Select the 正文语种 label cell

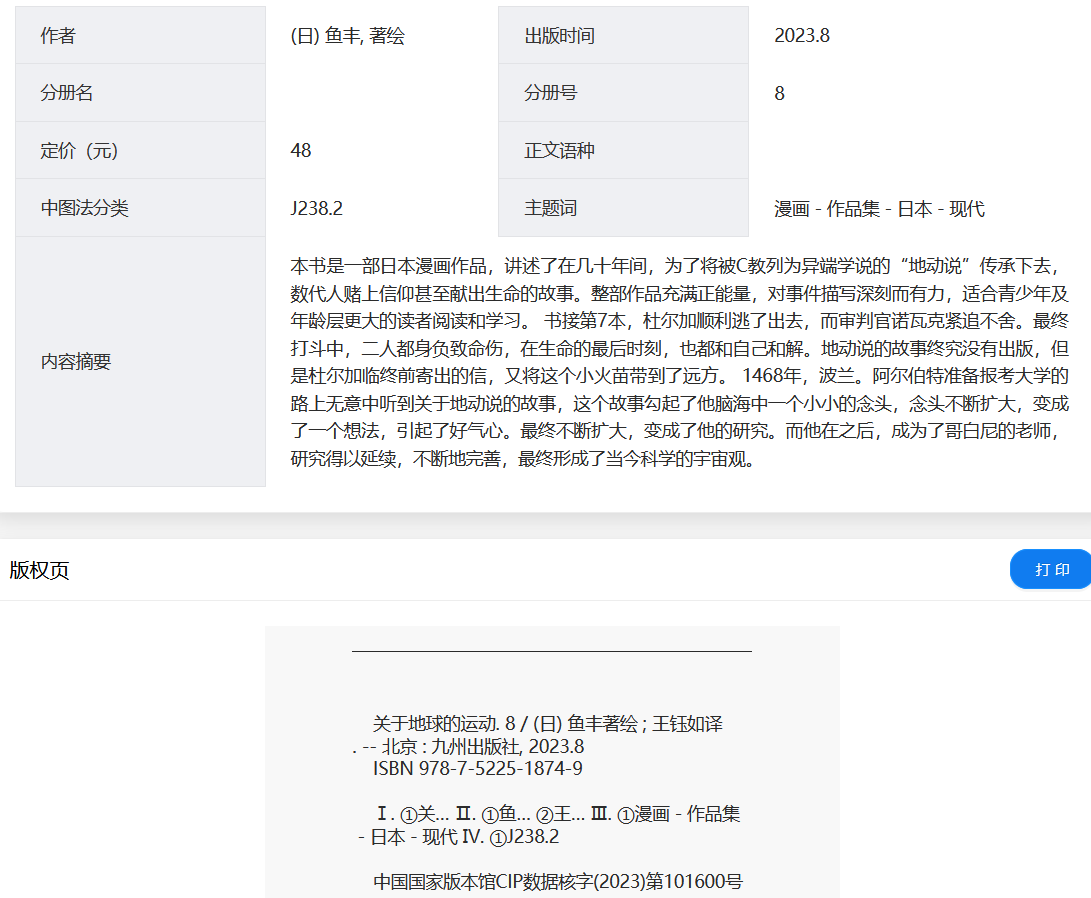(623, 150)
